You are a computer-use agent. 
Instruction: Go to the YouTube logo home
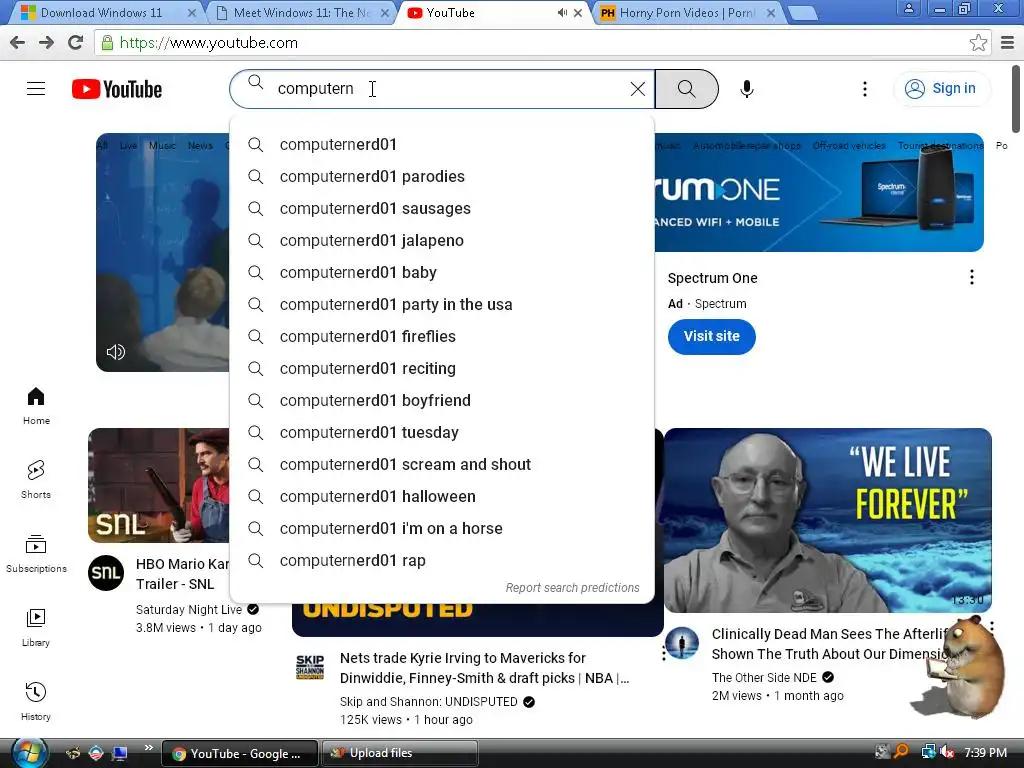point(117,89)
